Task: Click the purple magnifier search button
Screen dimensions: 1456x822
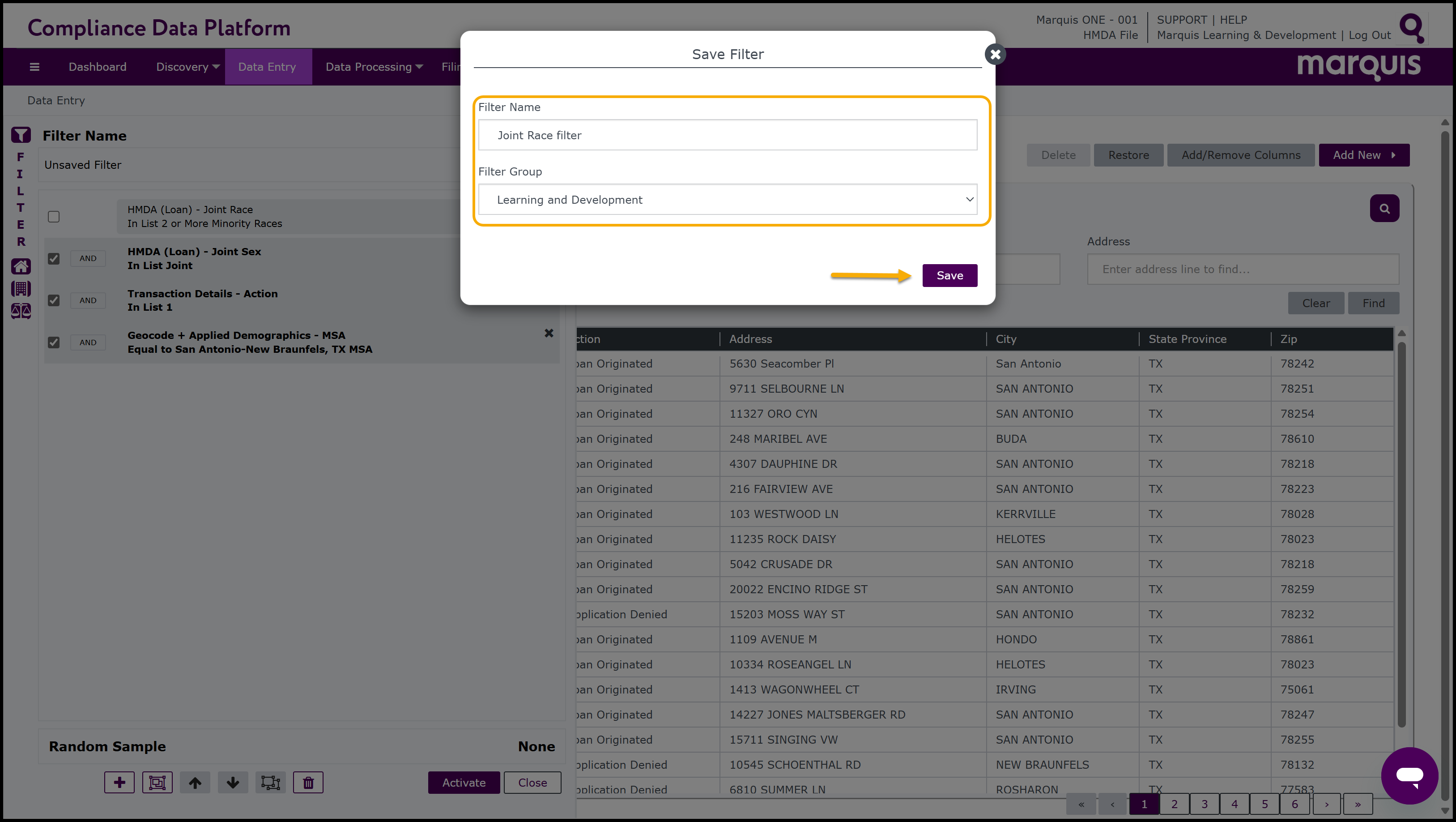Action: [1384, 208]
